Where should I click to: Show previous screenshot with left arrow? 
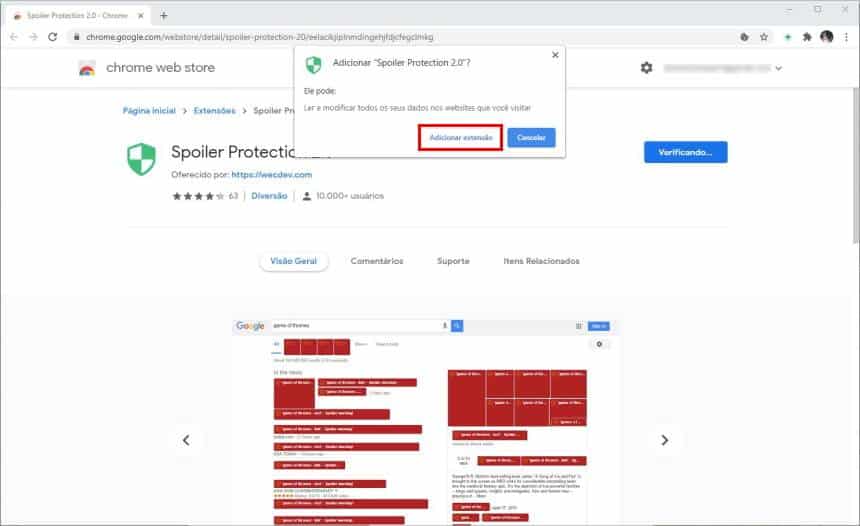coord(186,440)
